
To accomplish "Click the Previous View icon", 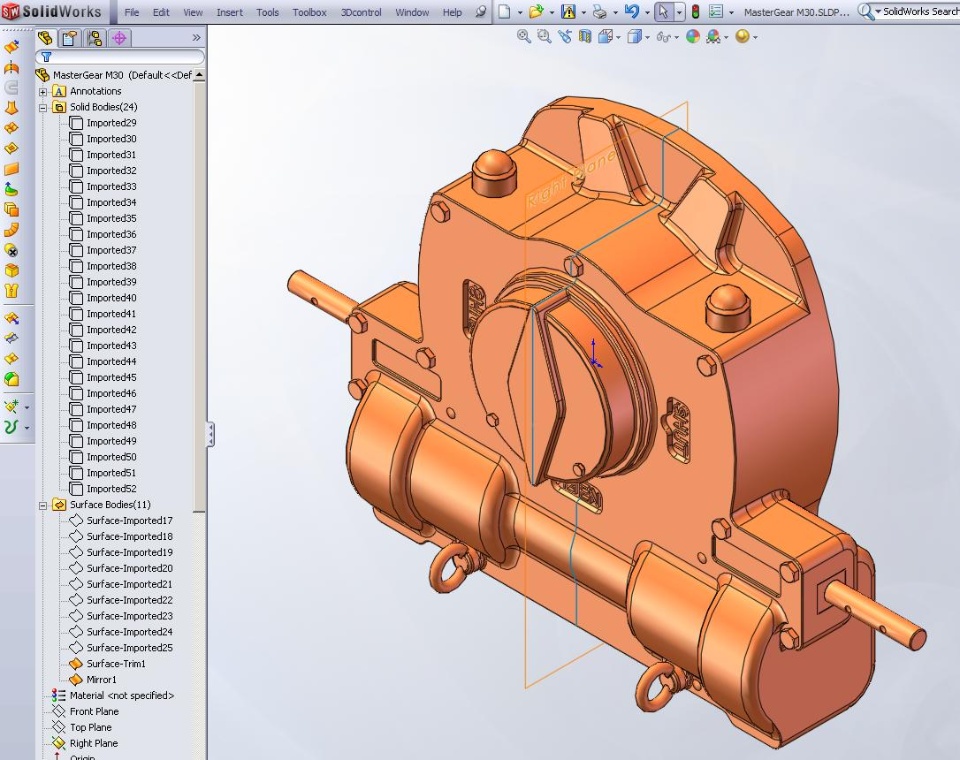I will tap(564, 37).
